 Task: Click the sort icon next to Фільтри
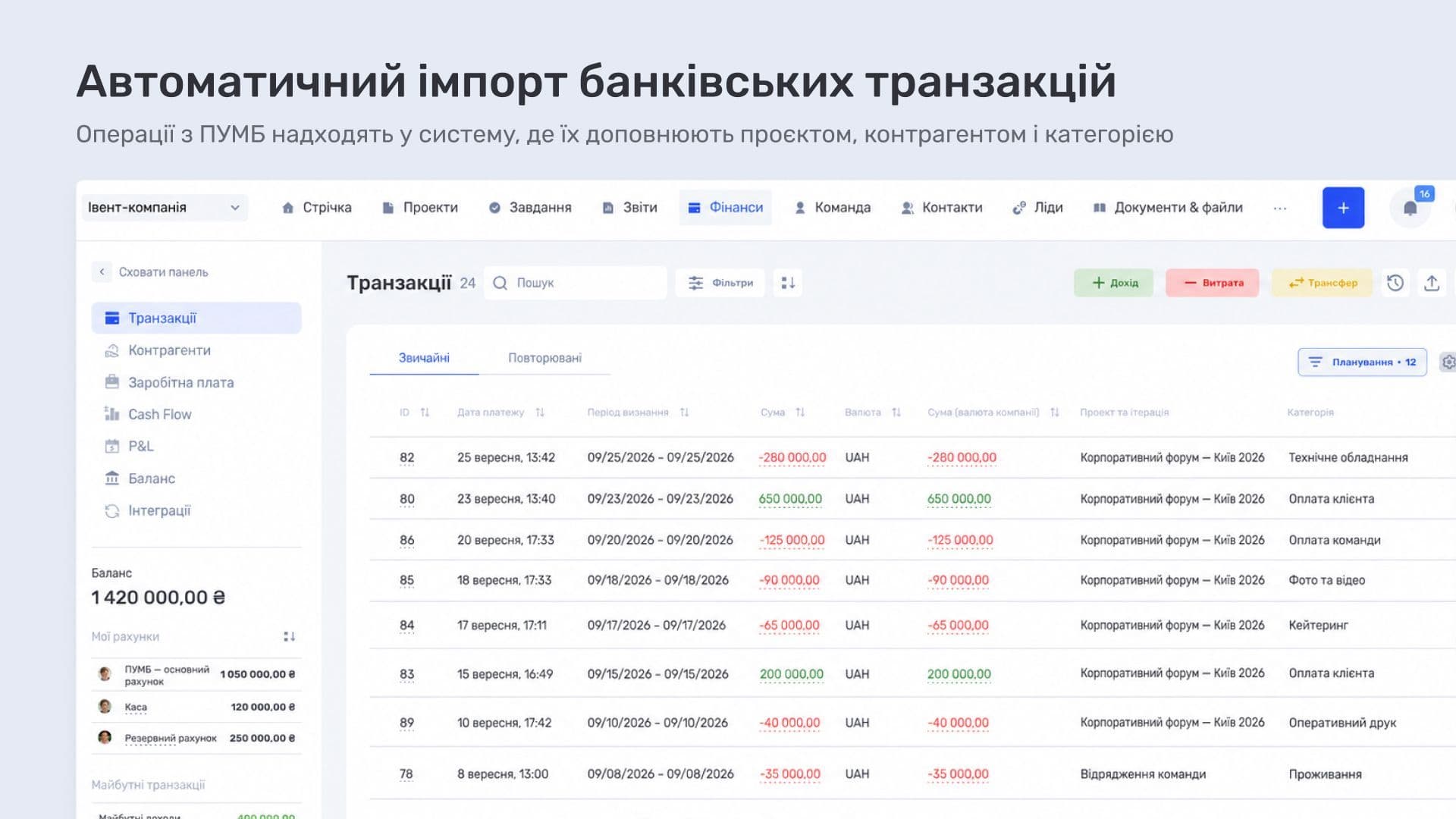(788, 283)
